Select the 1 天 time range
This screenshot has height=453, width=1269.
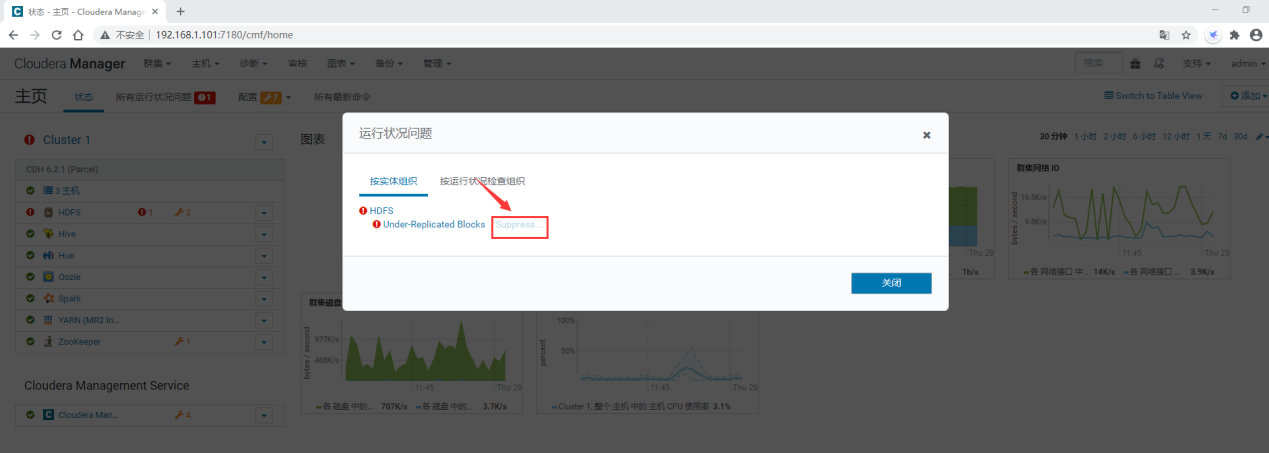pyautogui.click(x=1205, y=136)
